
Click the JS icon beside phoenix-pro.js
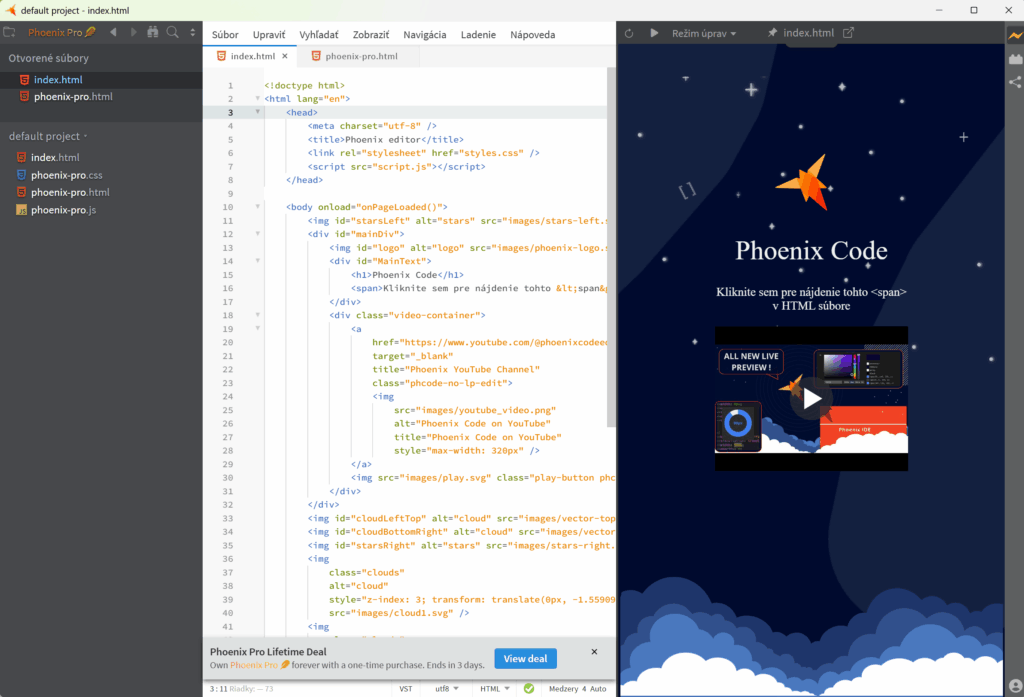[22, 210]
